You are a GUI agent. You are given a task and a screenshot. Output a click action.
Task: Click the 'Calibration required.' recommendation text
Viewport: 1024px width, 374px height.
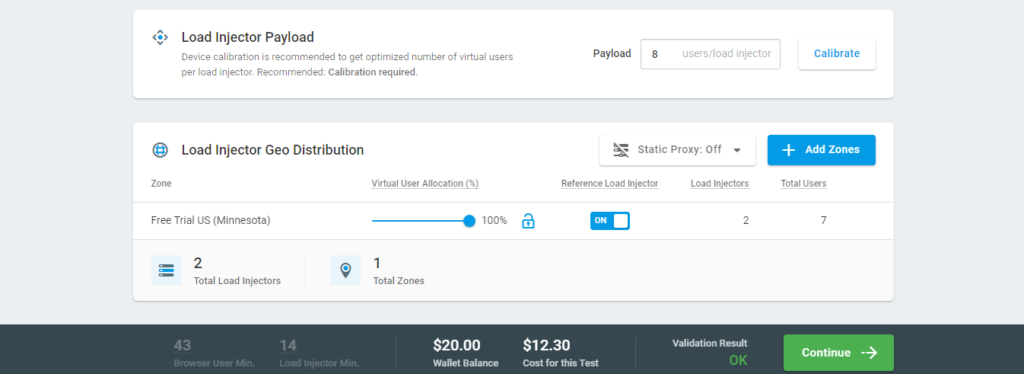click(x=372, y=72)
